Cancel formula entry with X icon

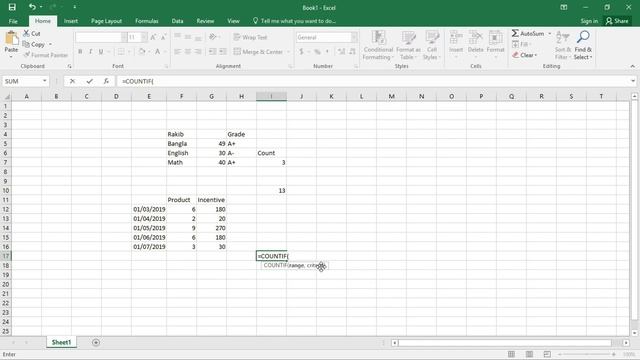click(x=72, y=81)
